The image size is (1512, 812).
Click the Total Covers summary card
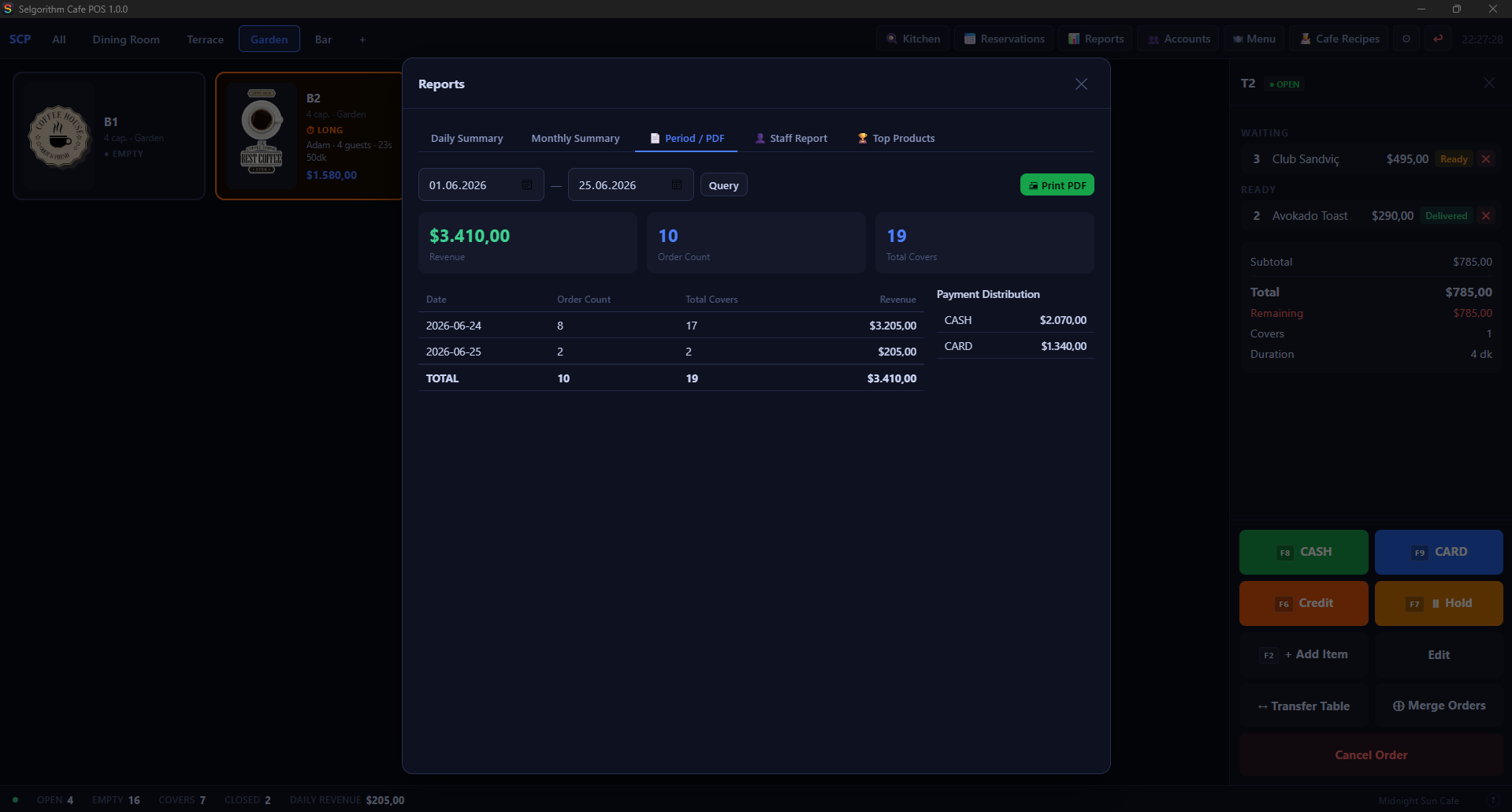[985, 243]
